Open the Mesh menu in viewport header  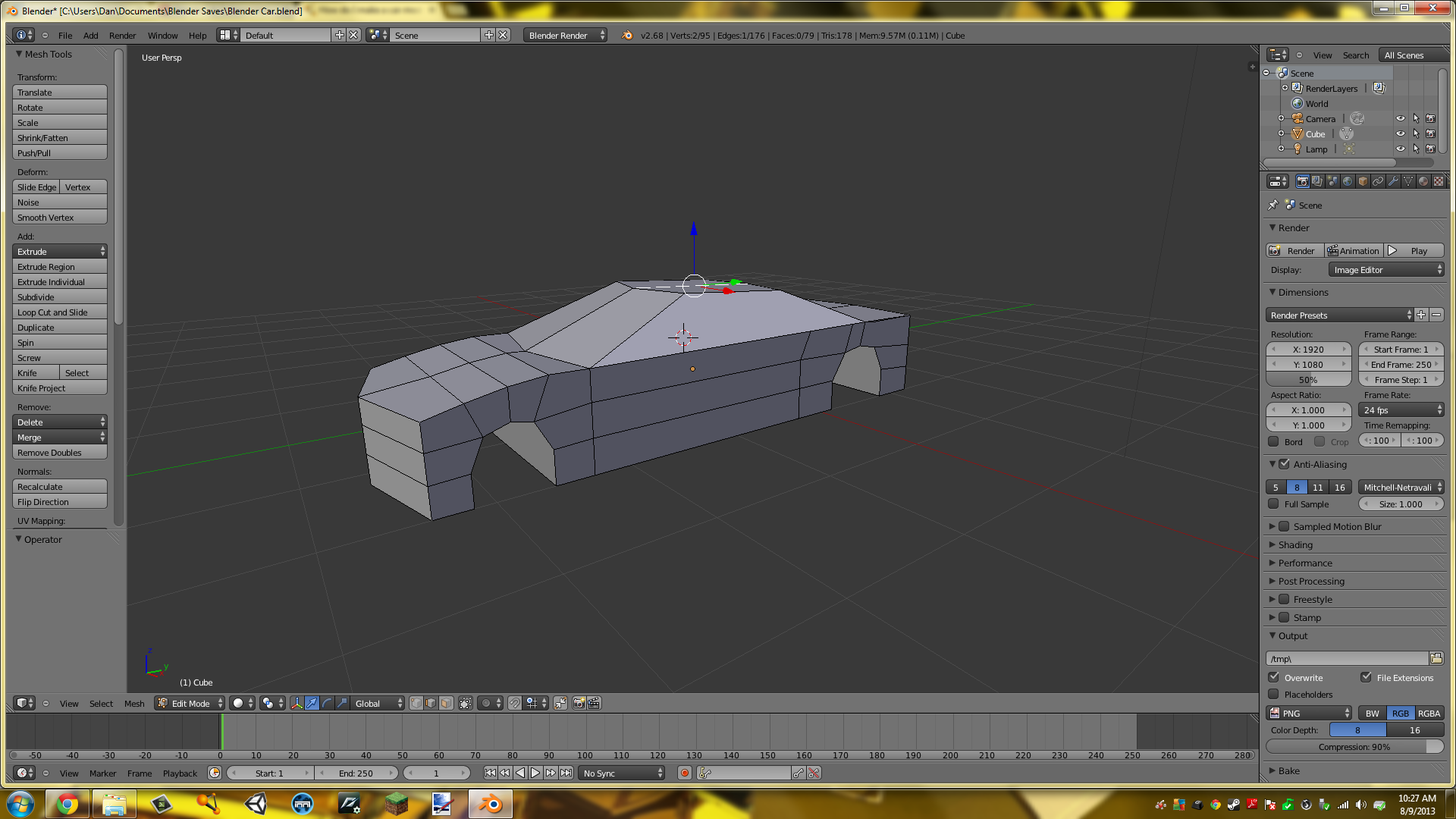click(134, 703)
